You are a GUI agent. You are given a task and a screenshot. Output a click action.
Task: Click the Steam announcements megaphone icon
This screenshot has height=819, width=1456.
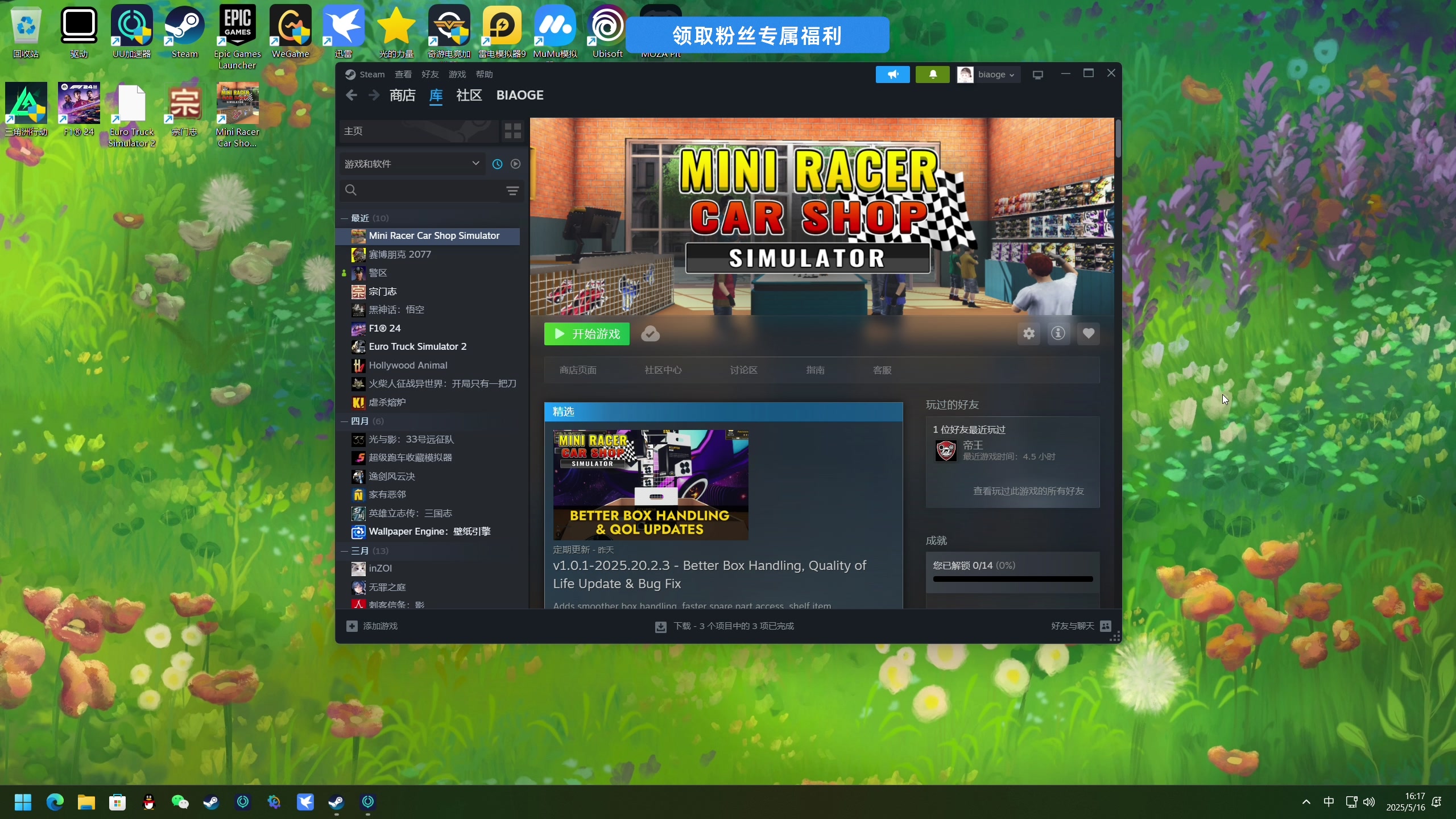click(892, 75)
